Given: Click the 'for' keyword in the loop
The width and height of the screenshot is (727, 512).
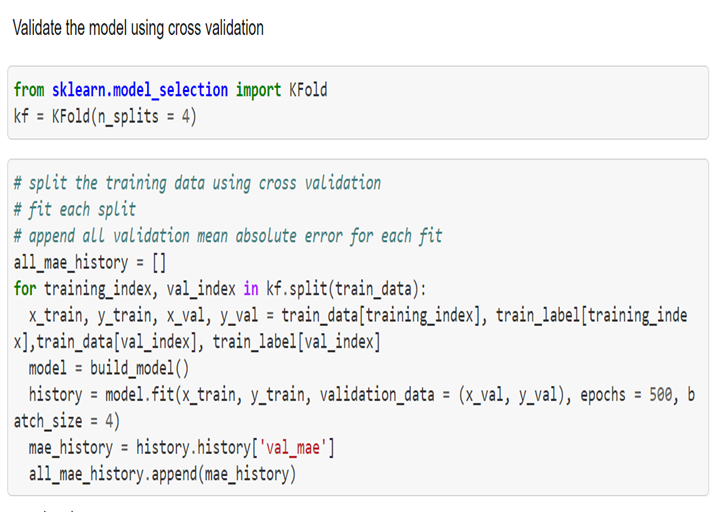Looking at the screenshot, I should pos(25,289).
